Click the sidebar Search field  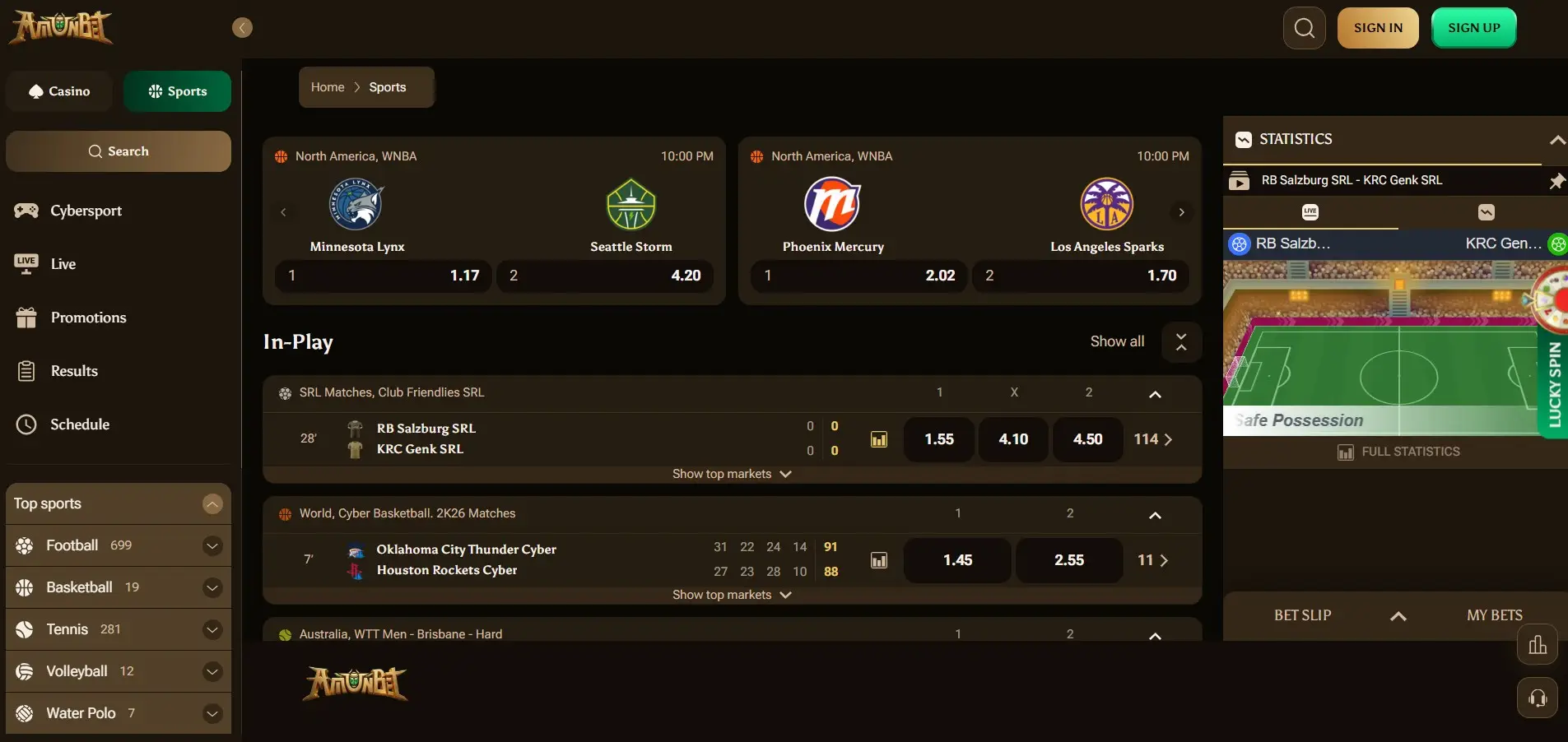119,151
